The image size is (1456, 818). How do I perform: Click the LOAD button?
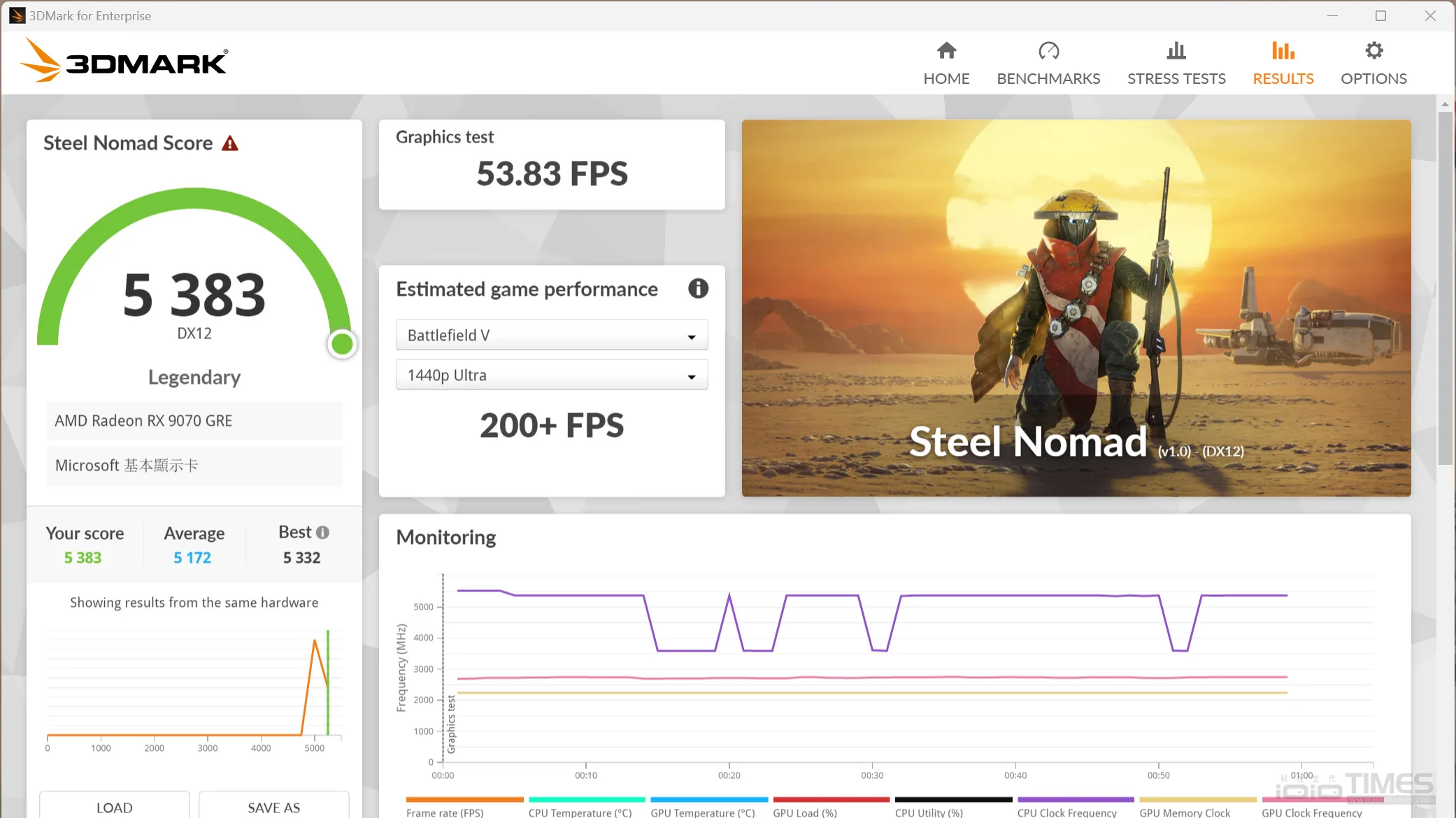click(x=115, y=806)
